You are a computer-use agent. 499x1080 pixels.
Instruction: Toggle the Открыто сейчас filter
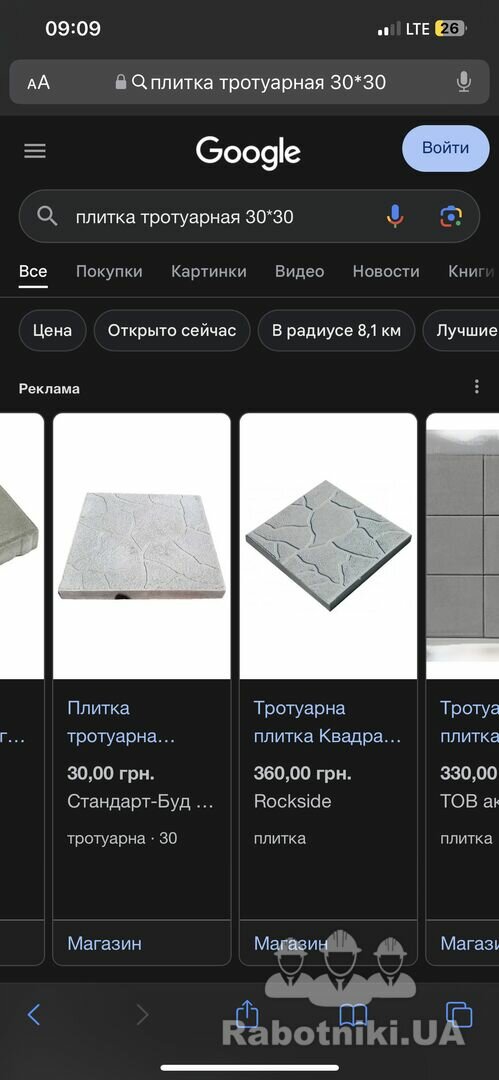[x=172, y=331]
